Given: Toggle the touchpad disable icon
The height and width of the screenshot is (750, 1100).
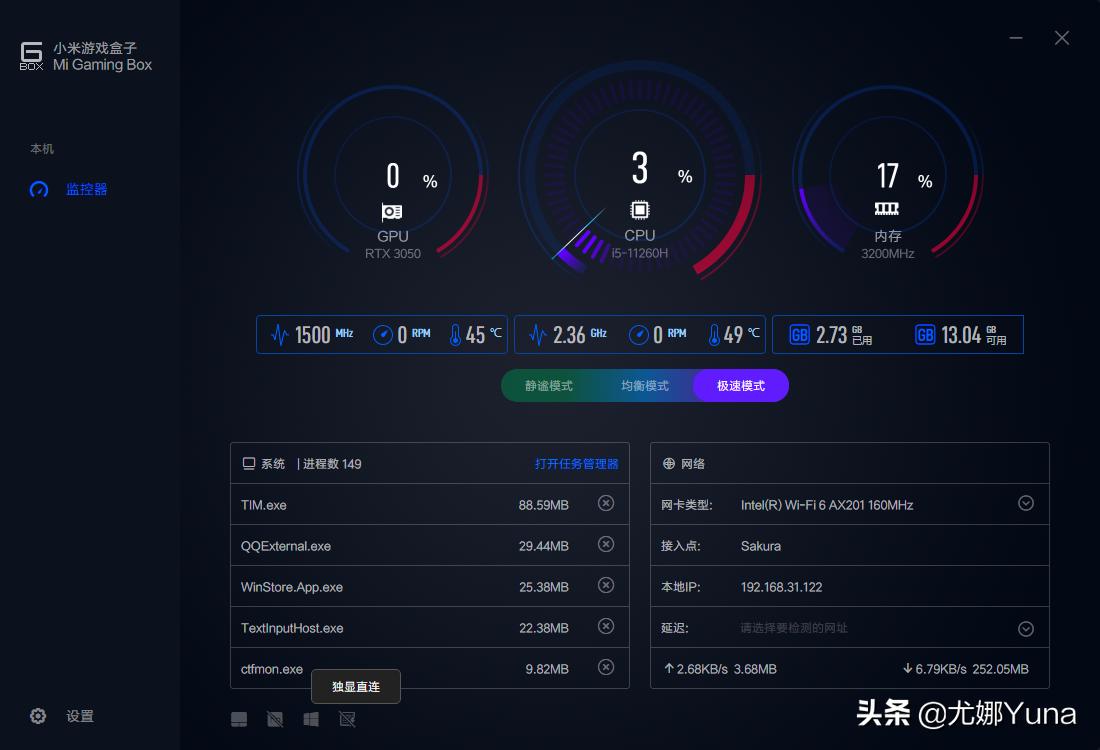Looking at the screenshot, I should tap(274, 718).
